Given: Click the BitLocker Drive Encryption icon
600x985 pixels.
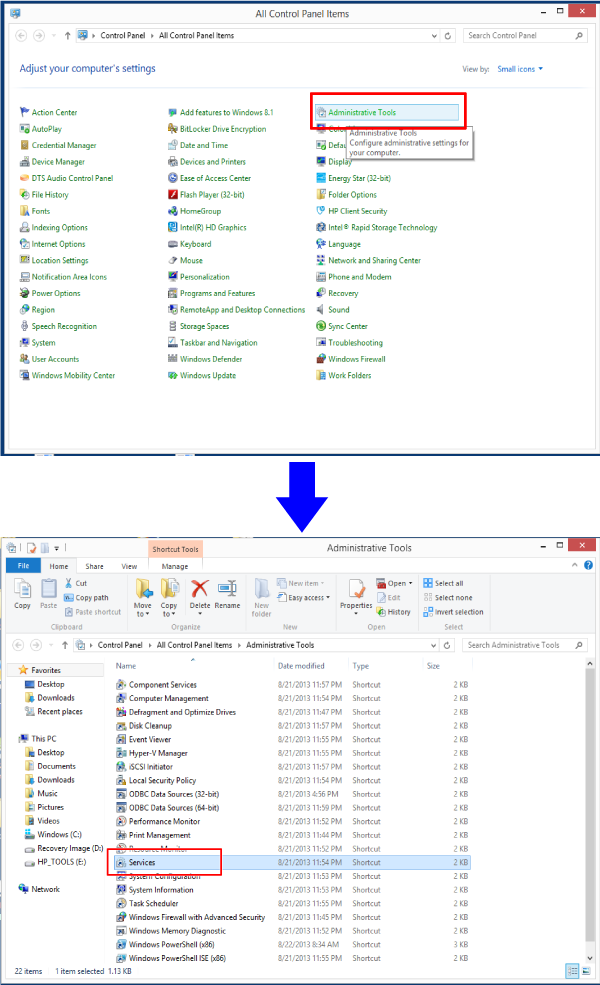Looking at the screenshot, I should click(173, 129).
